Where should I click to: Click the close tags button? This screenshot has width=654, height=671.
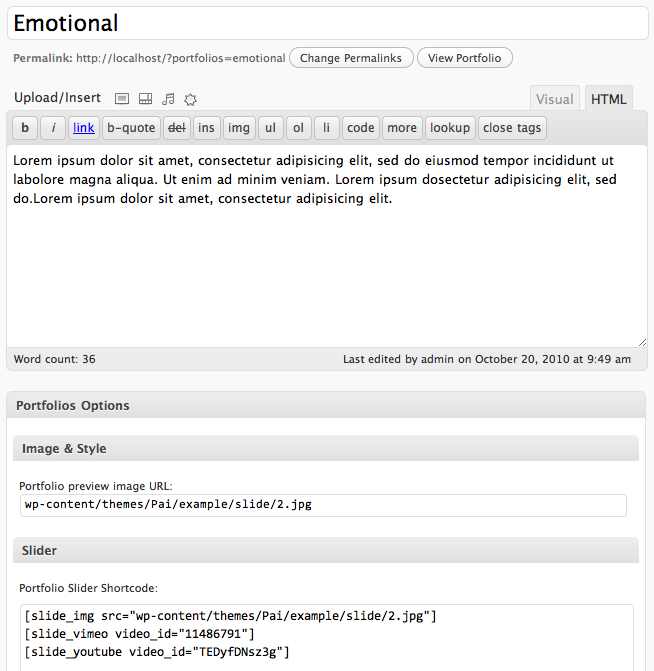tap(512, 128)
